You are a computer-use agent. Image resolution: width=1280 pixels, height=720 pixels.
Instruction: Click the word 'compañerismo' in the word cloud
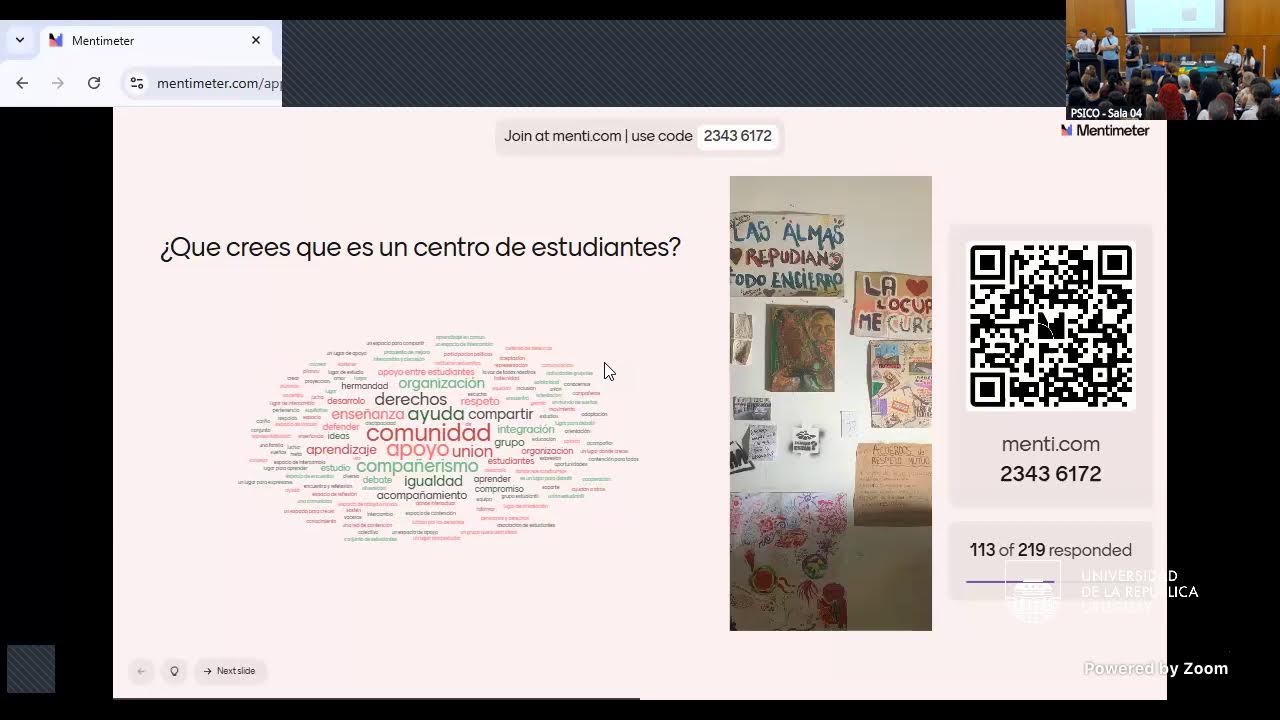(417, 466)
